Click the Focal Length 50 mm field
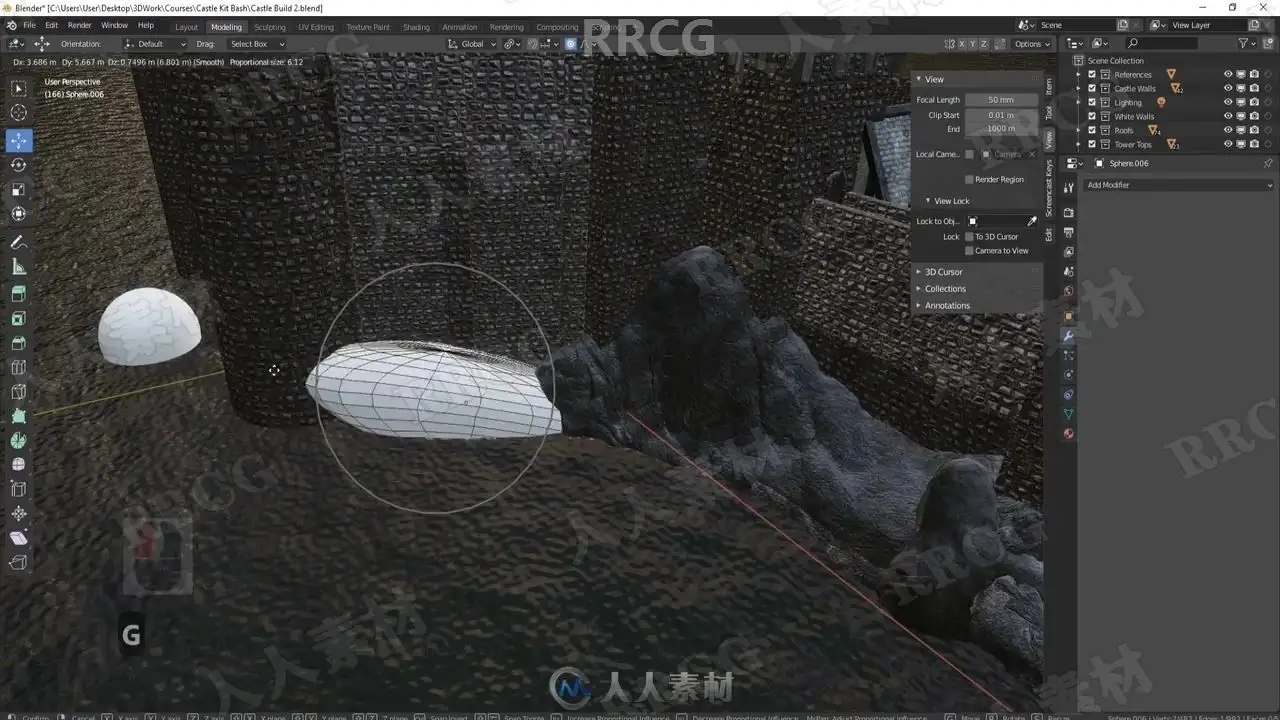 click(1001, 100)
